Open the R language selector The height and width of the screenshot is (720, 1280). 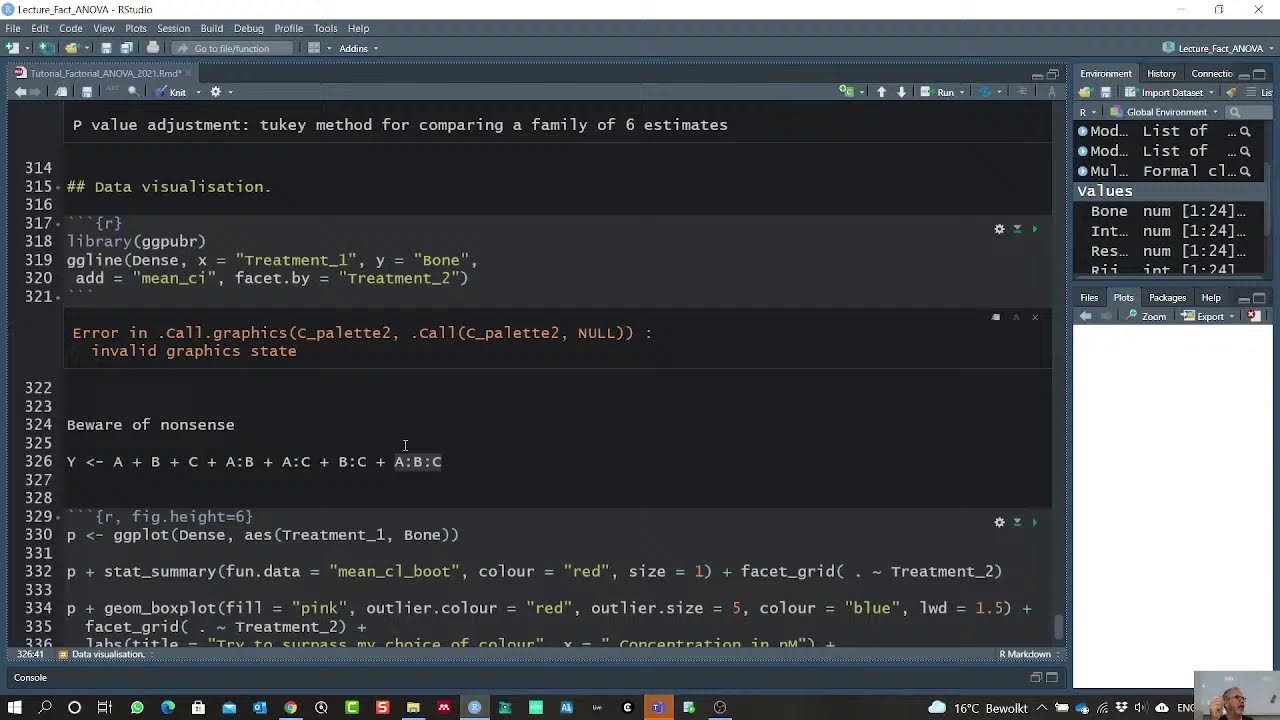click(1086, 112)
